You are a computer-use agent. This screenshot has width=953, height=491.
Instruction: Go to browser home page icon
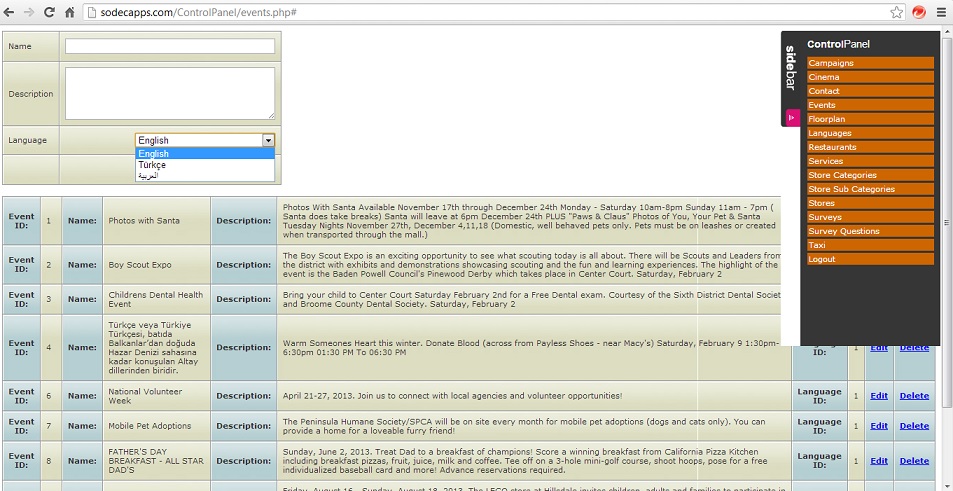pos(69,12)
